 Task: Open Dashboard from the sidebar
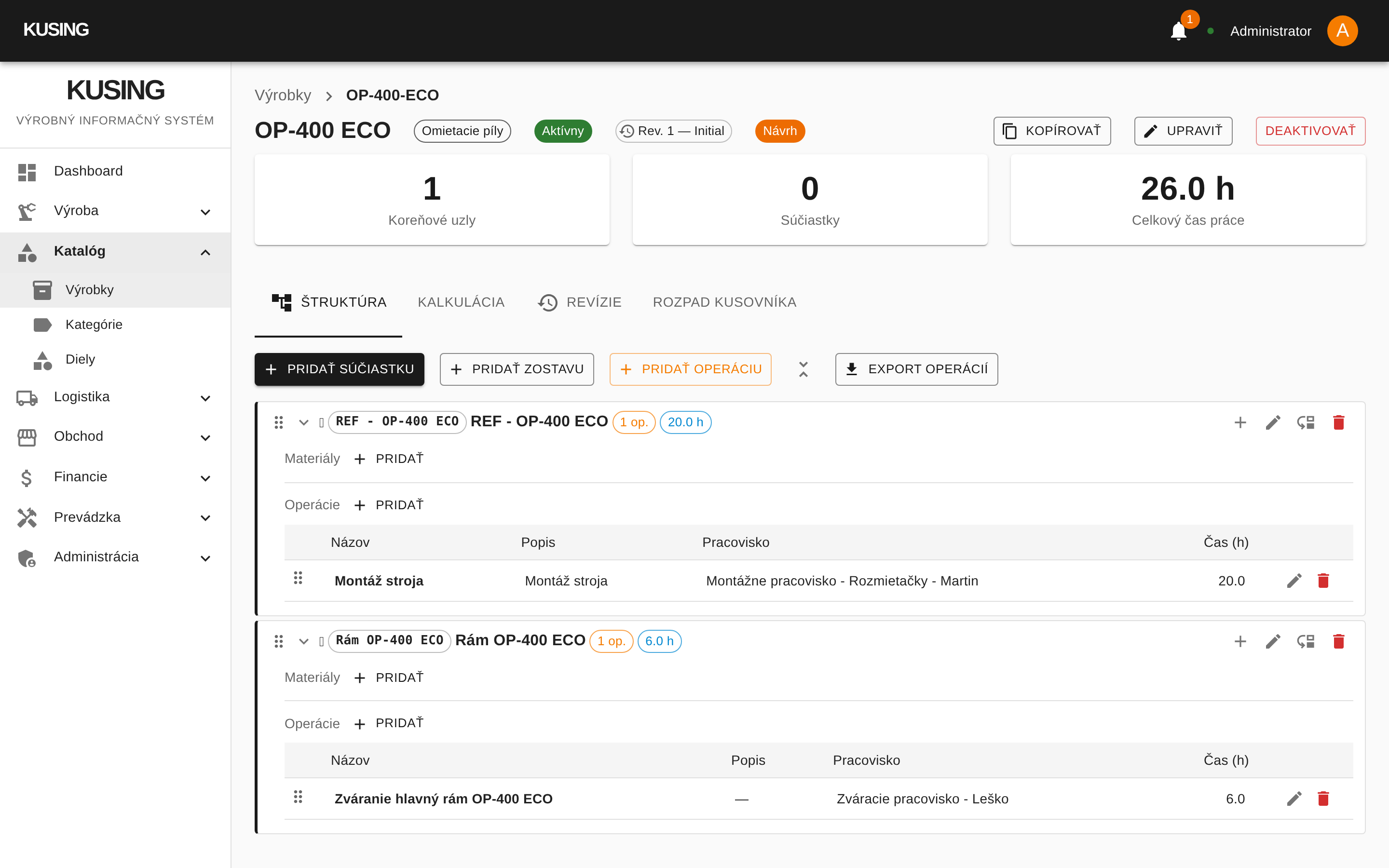click(x=115, y=171)
